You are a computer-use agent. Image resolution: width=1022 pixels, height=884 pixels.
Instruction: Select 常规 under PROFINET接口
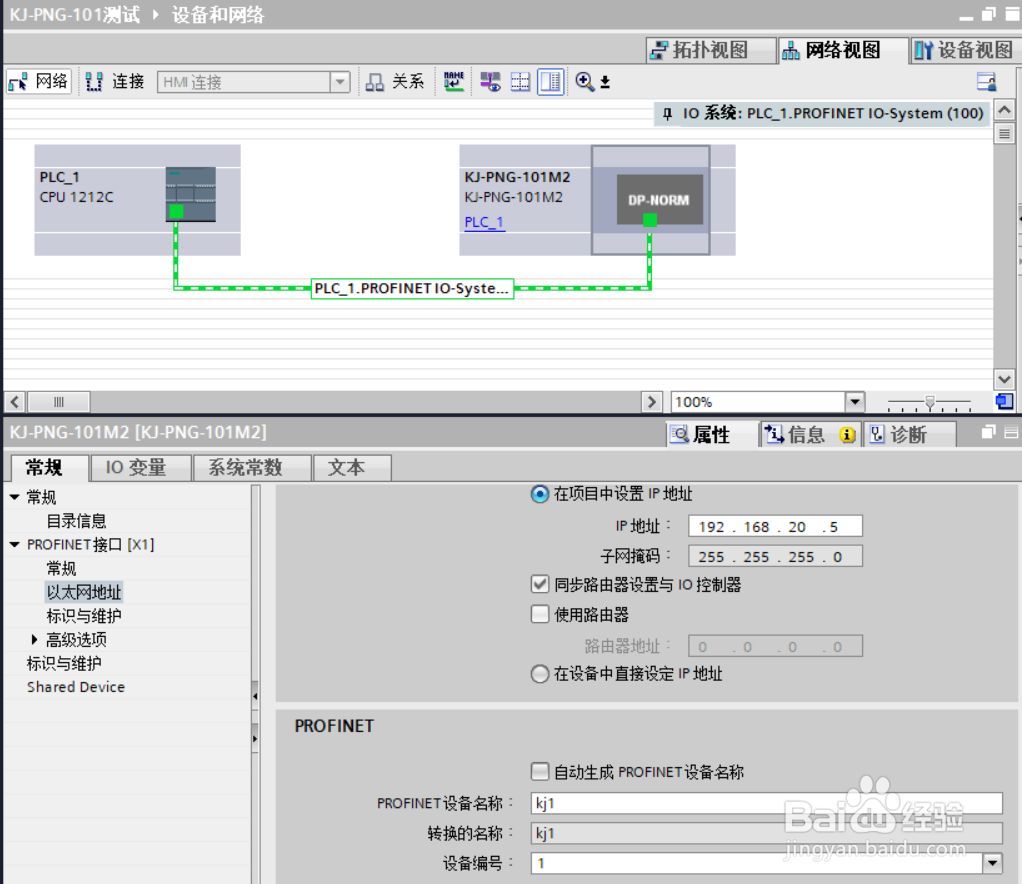pyautogui.click(x=61, y=568)
